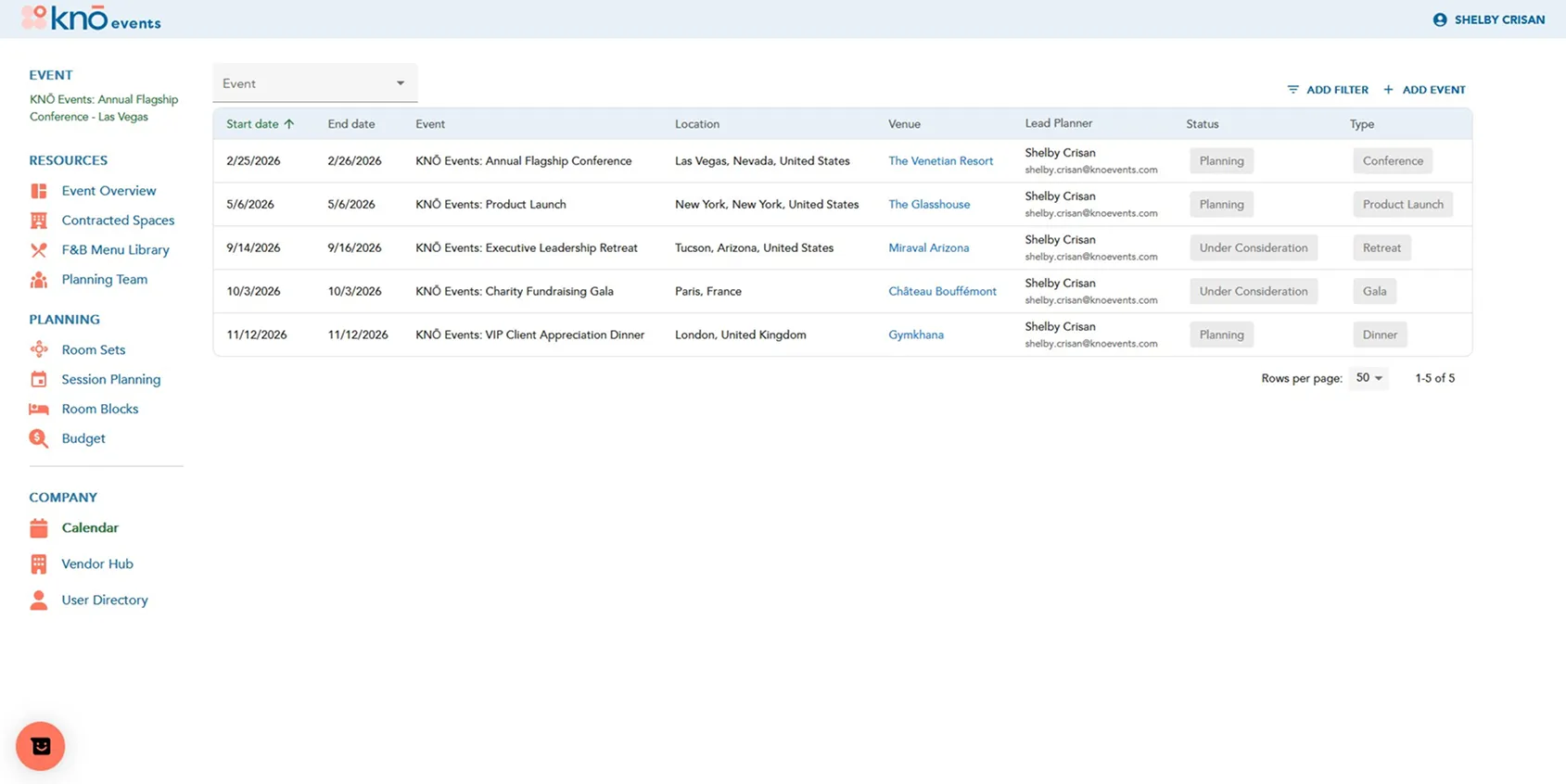
Task: Select the Planning Team people icon
Action: point(39,280)
